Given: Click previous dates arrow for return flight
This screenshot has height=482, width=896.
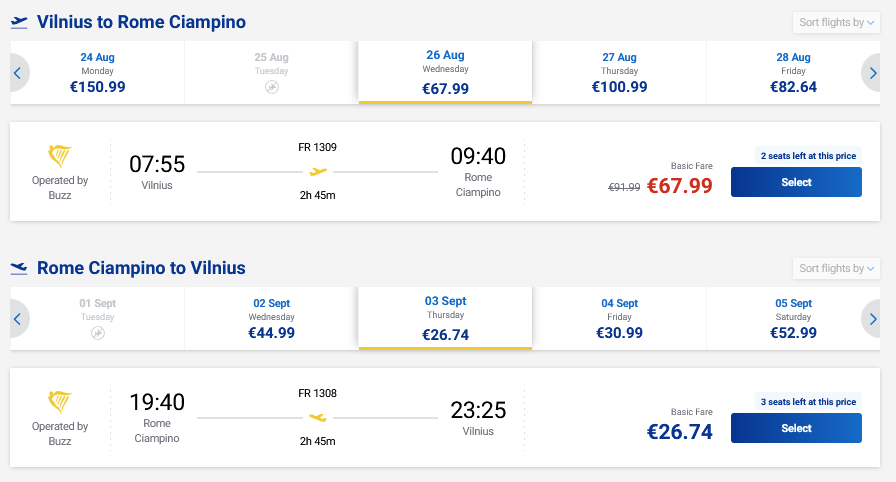Looking at the screenshot, I should (x=18, y=319).
